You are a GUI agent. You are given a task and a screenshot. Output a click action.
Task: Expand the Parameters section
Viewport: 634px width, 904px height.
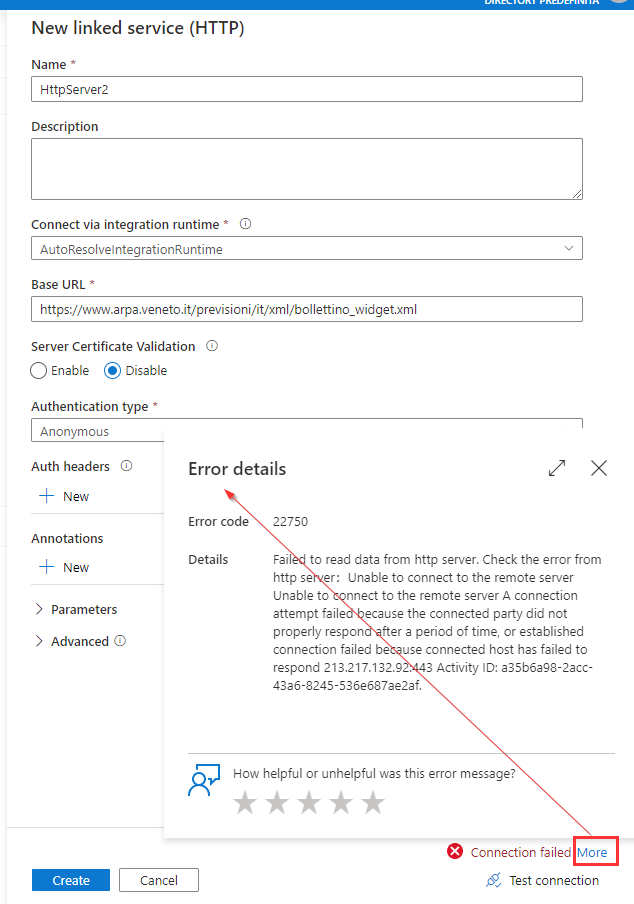tap(74, 609)
